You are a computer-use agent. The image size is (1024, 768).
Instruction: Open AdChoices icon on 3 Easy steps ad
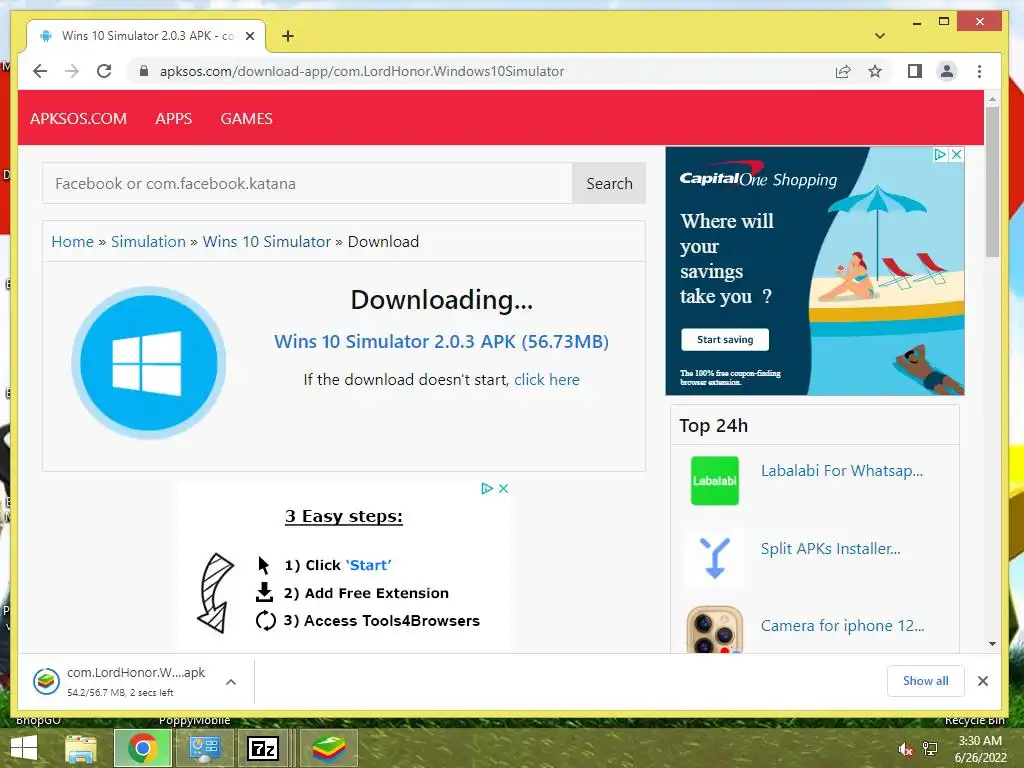pyautogui.click(x=487, y=488)
